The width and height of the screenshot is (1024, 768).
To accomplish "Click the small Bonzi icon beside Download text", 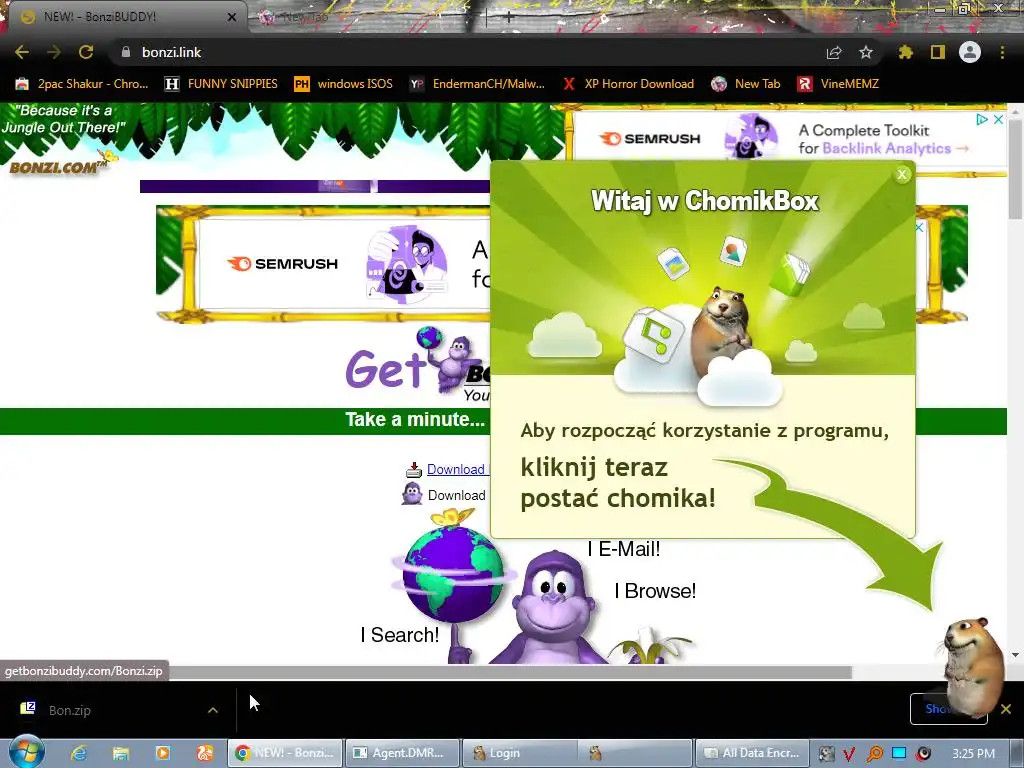I will click(411, 494).
